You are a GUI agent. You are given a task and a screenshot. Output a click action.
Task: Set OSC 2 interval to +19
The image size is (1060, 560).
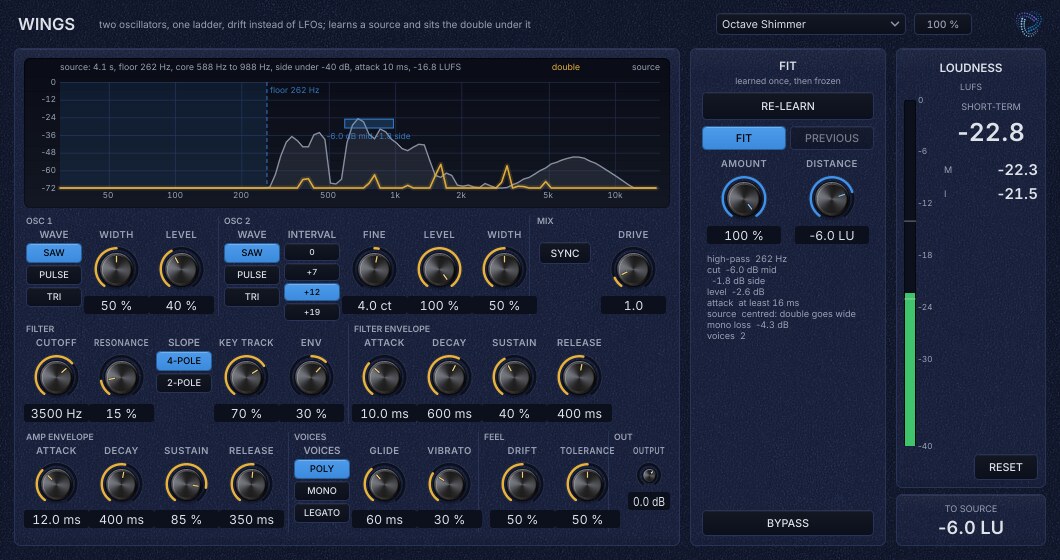[312, 312]
